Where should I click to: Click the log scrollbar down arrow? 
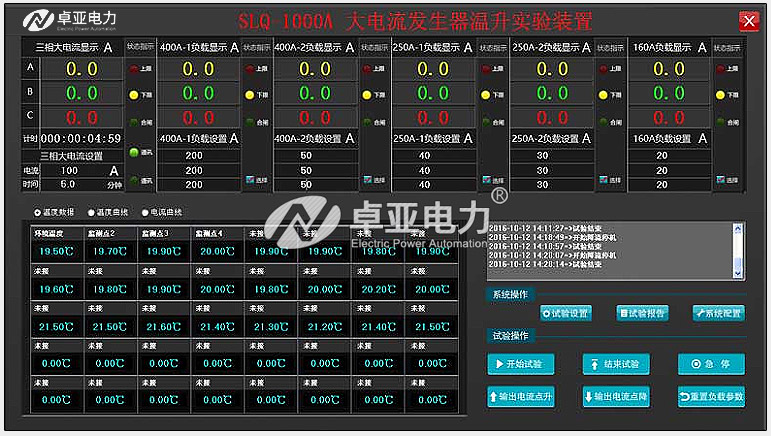[x=738, y=273]
